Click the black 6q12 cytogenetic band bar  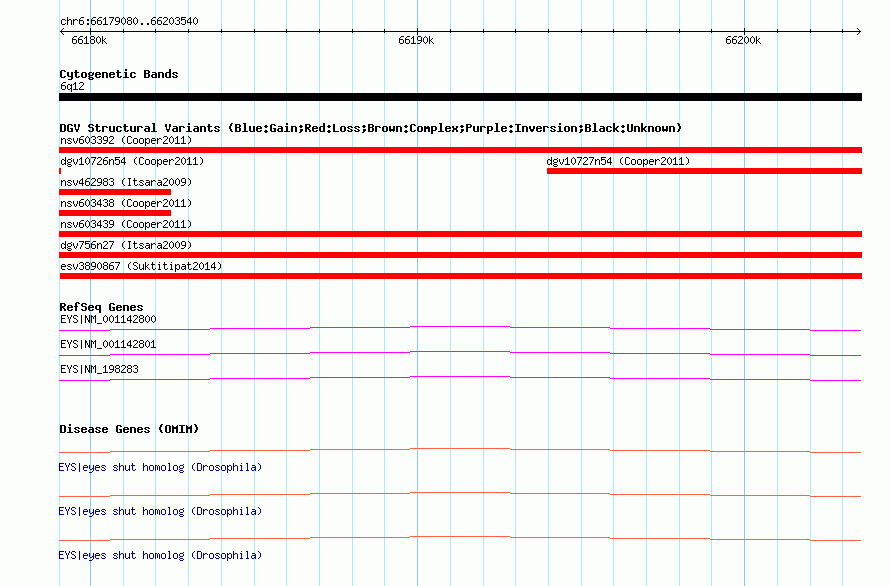pos(460,97)
